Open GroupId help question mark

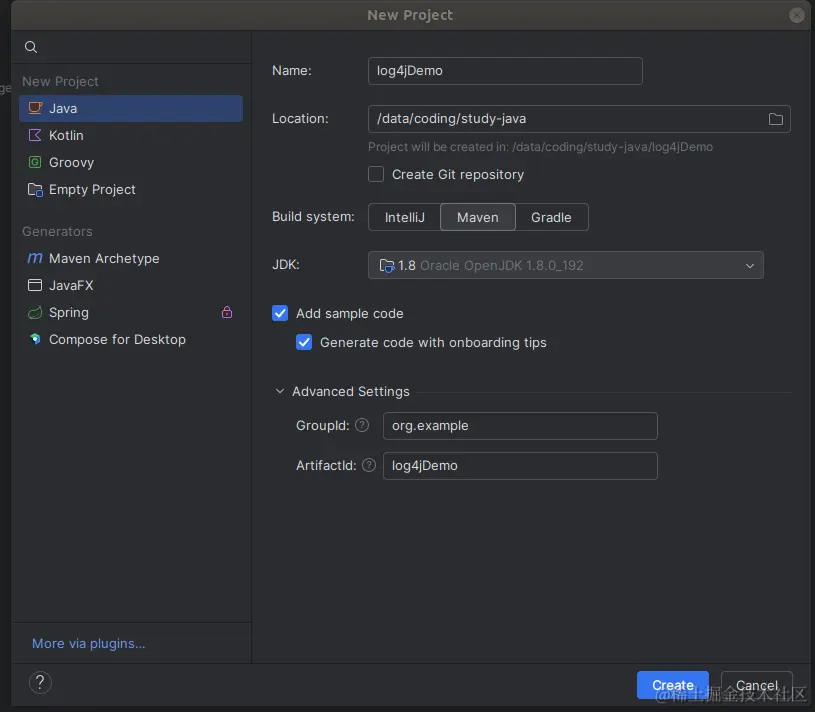(x=362, y=425)
